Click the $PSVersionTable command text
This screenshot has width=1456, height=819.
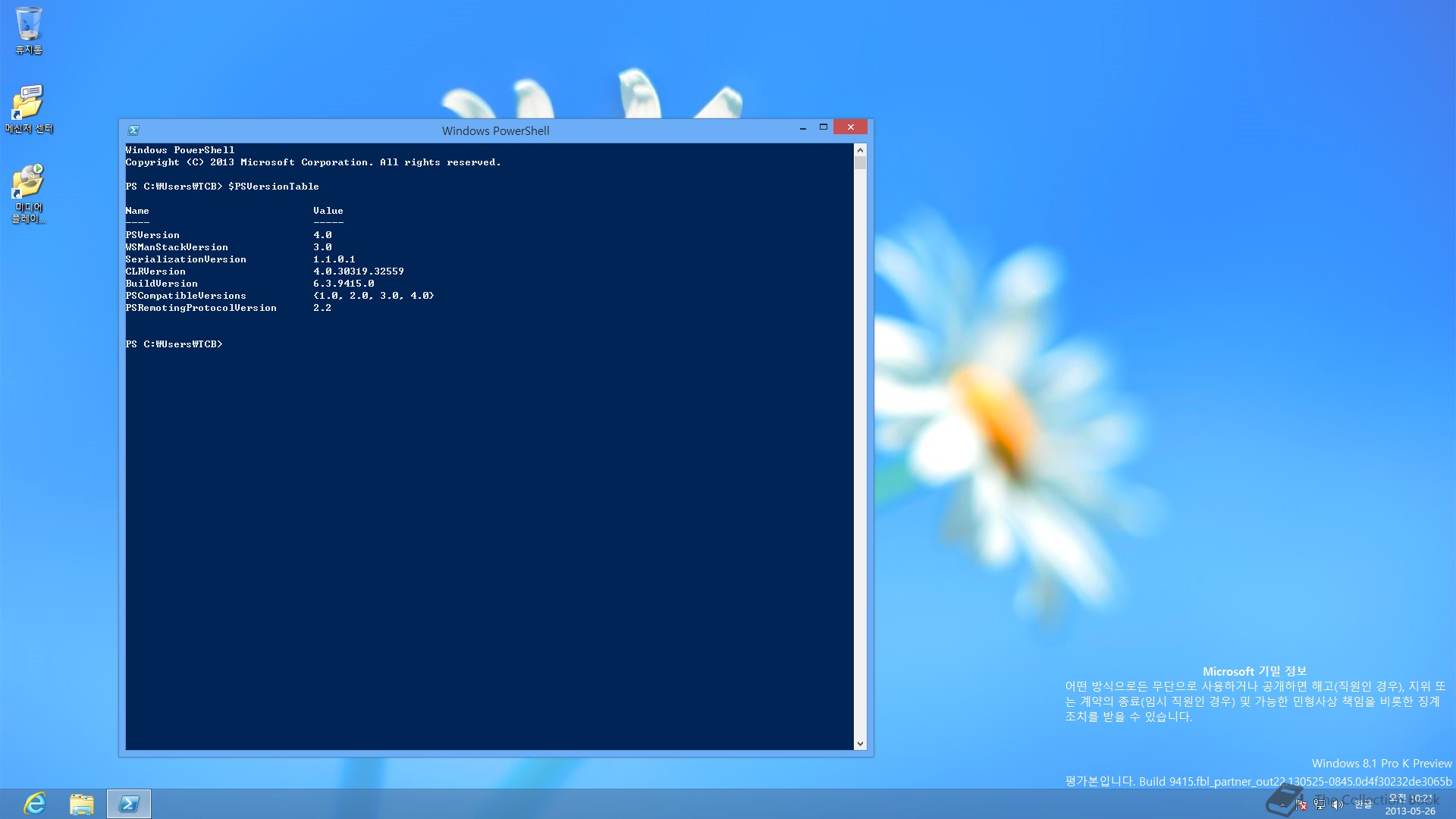point(274,187)
